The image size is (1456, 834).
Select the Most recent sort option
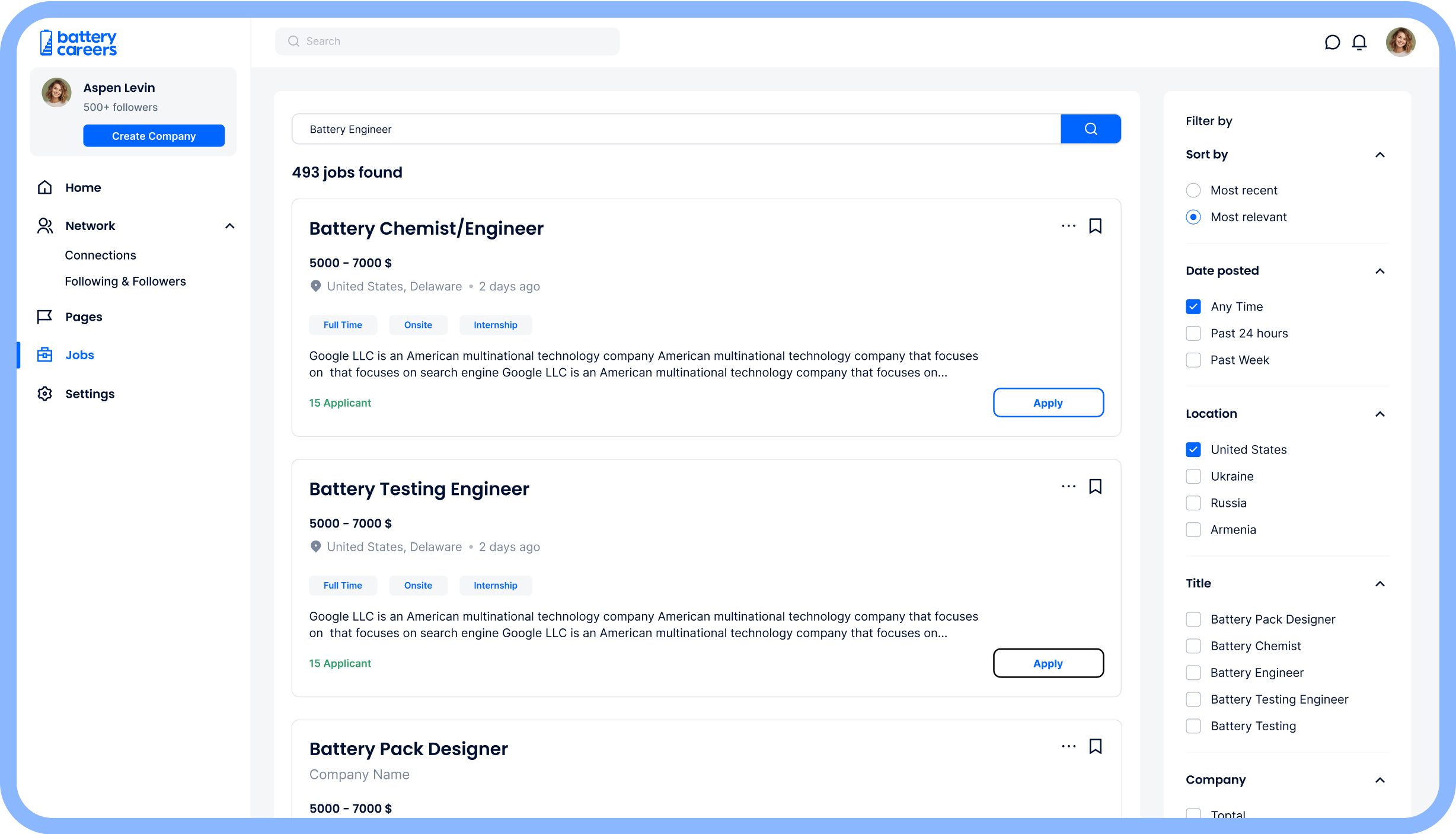[x=1193, y=190]
